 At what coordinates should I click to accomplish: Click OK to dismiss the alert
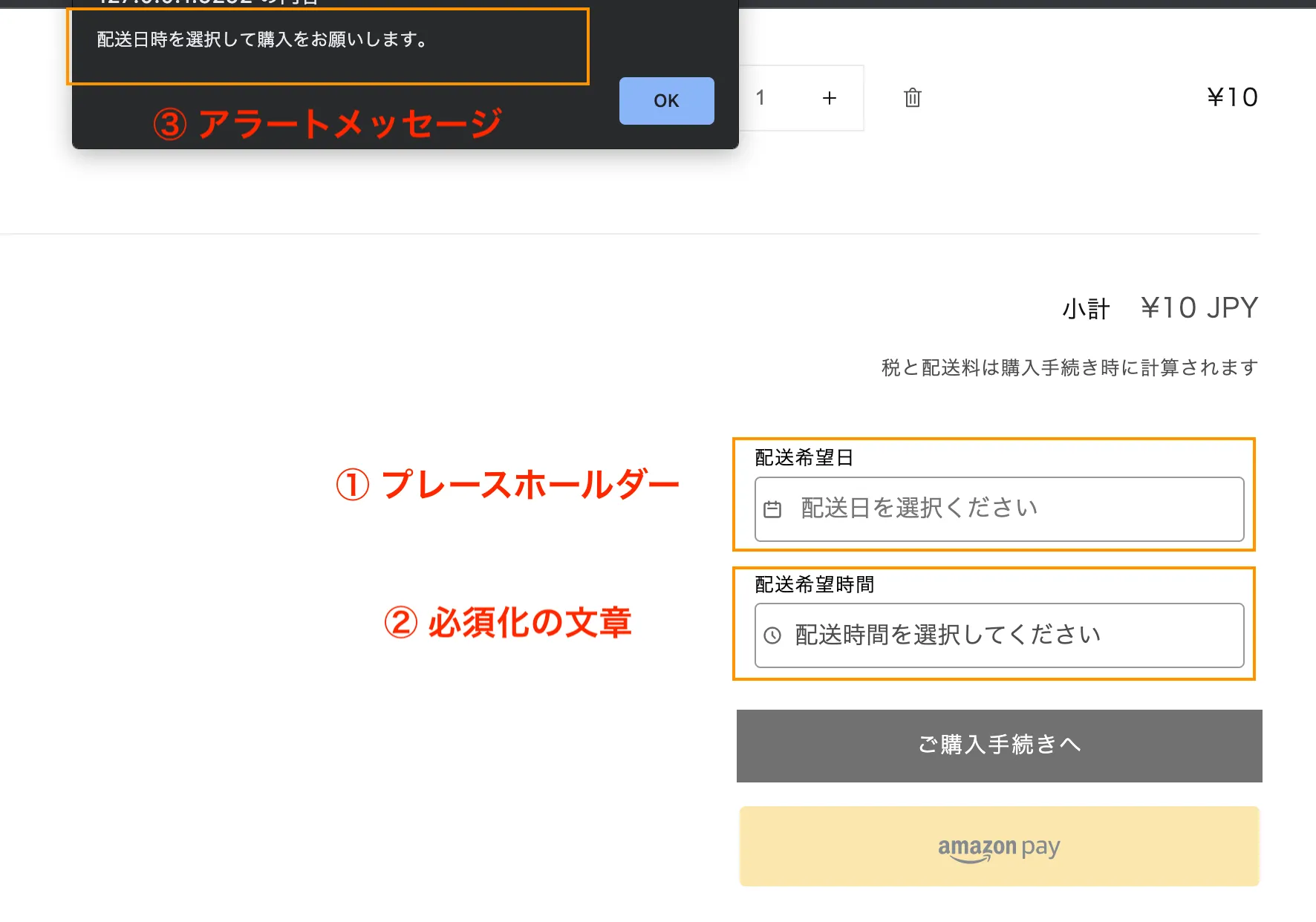[x=666, y=101]
